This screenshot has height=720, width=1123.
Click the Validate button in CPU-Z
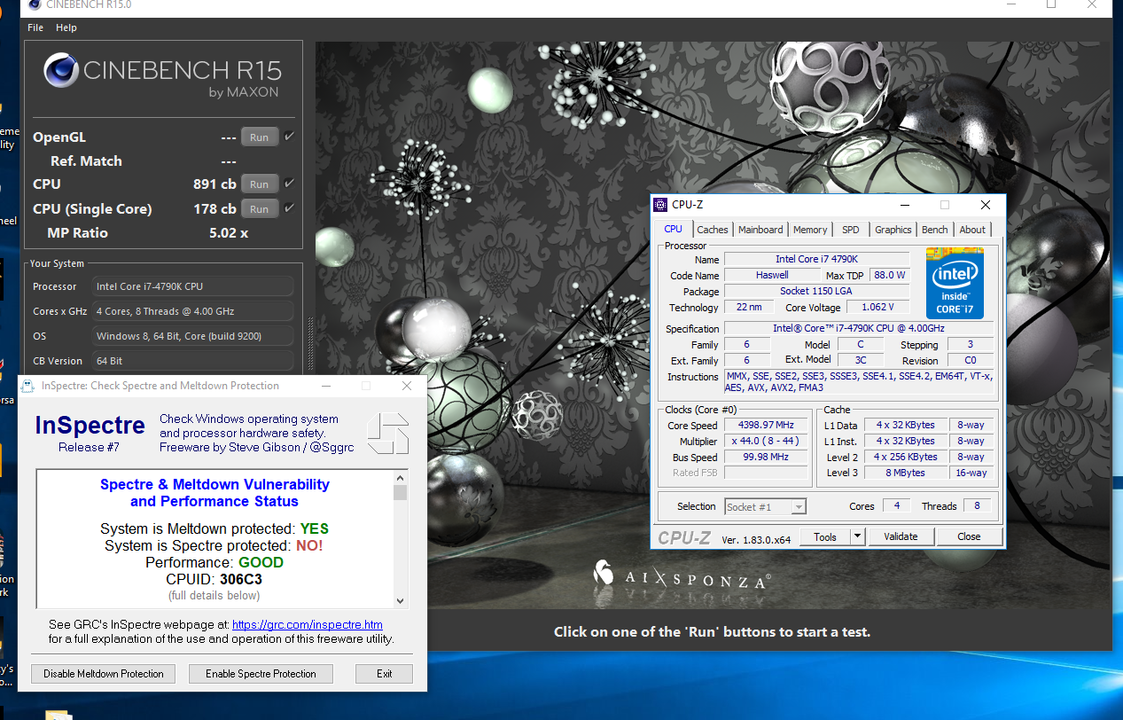[900, 536]
